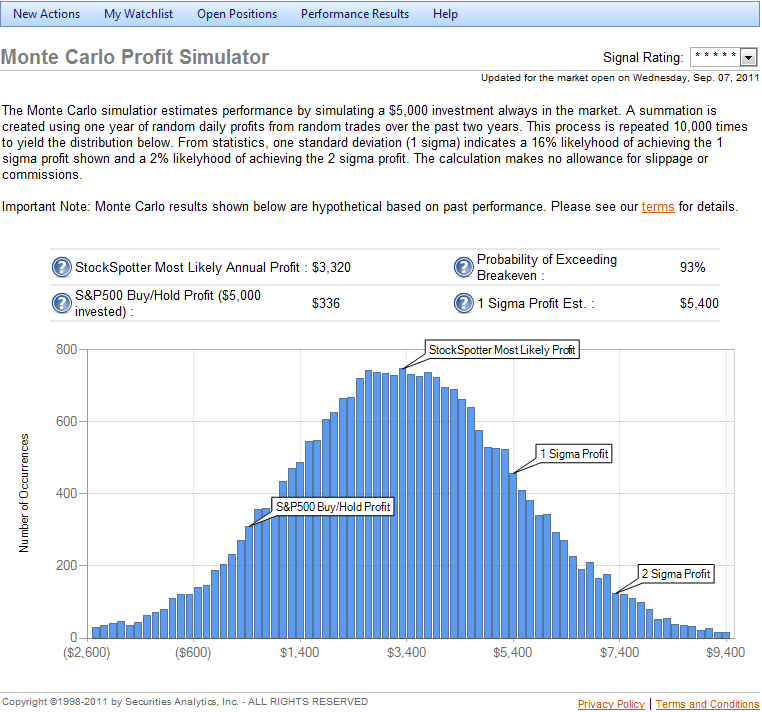Viewport: 762px width, 712px height.
Task: Click help icon beside S&P500 Buy/Hold Profit
Action: click(62, 303)
